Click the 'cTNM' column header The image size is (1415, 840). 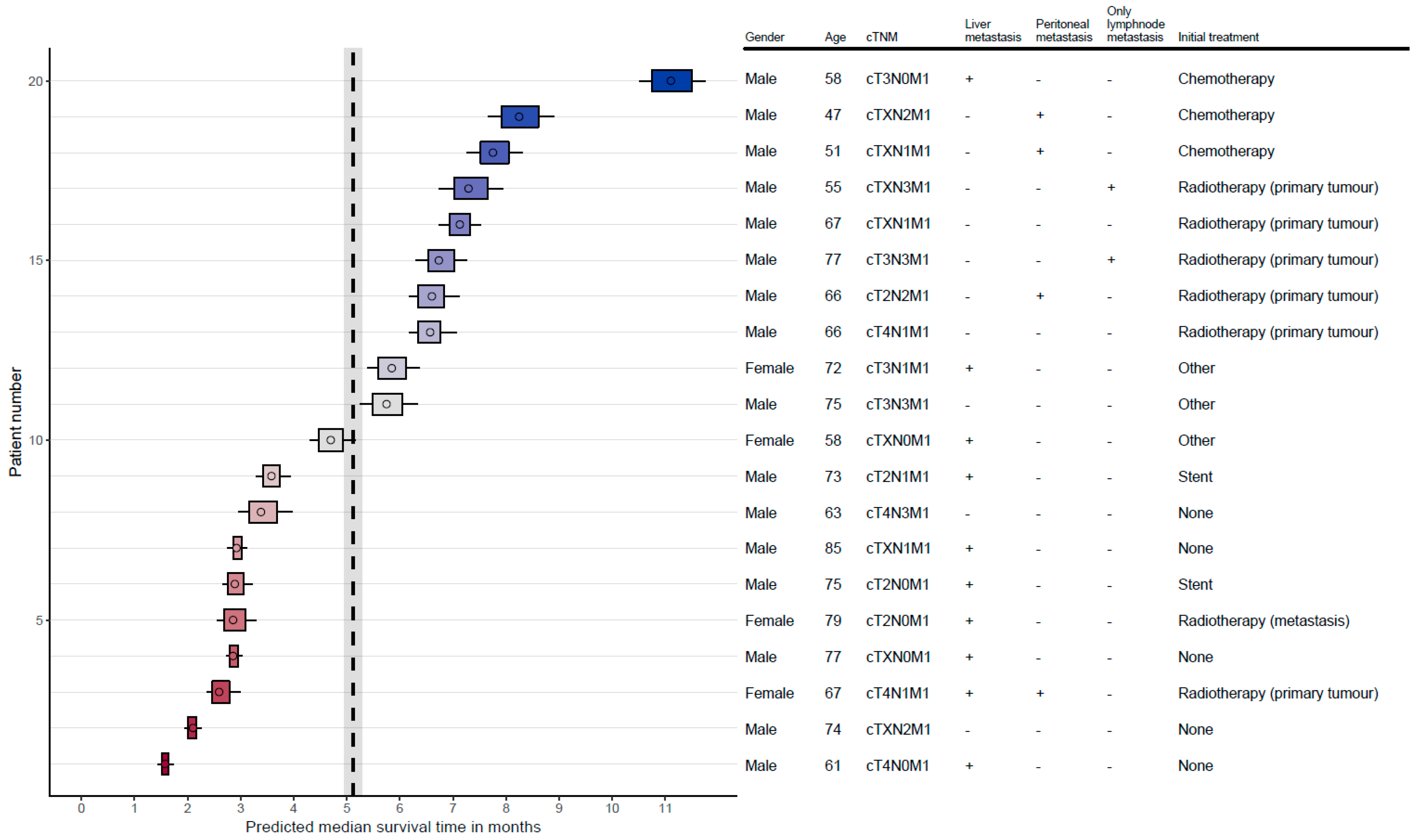tap(881, 37)
